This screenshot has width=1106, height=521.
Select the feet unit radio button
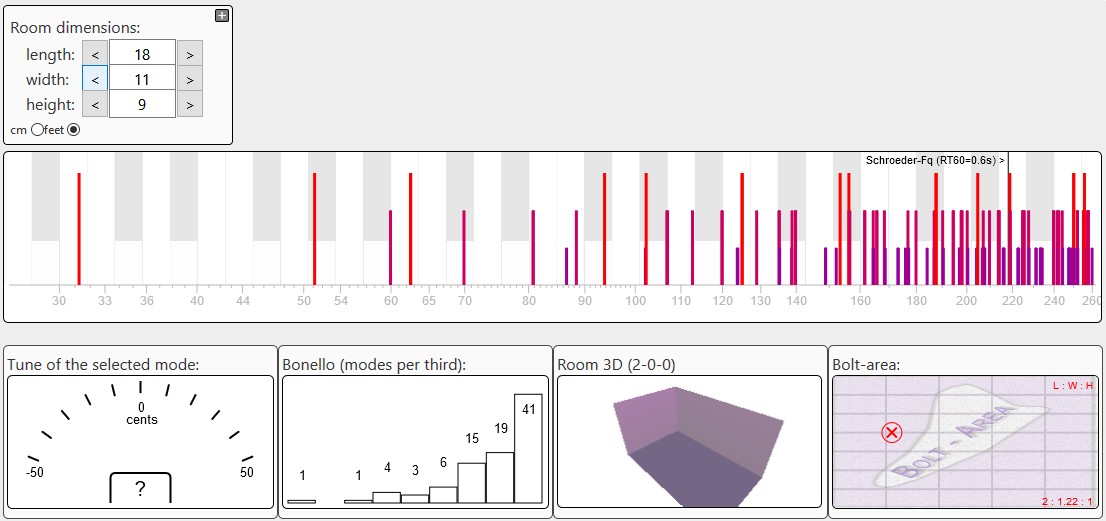(x=73, y=130)
